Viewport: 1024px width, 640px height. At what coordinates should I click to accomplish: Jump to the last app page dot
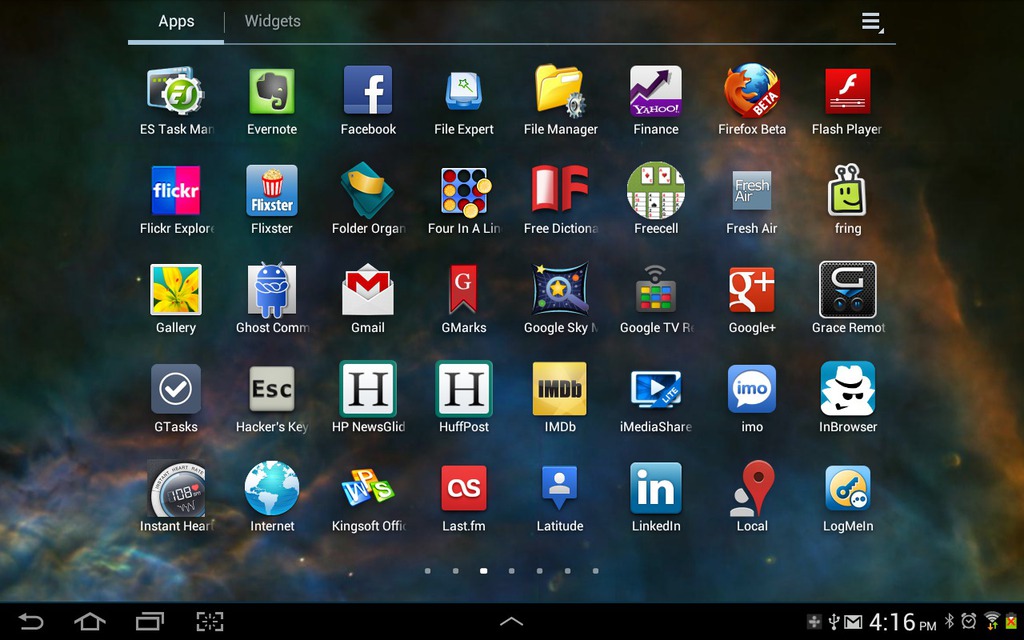pyautogui.click(x=596, y=571)
